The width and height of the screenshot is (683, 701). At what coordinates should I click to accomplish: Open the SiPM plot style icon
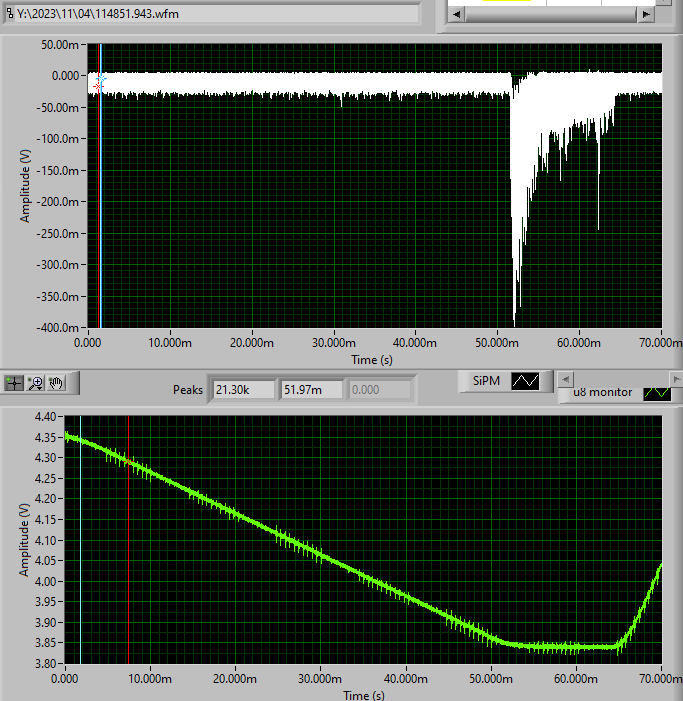(x=525, y=381)
